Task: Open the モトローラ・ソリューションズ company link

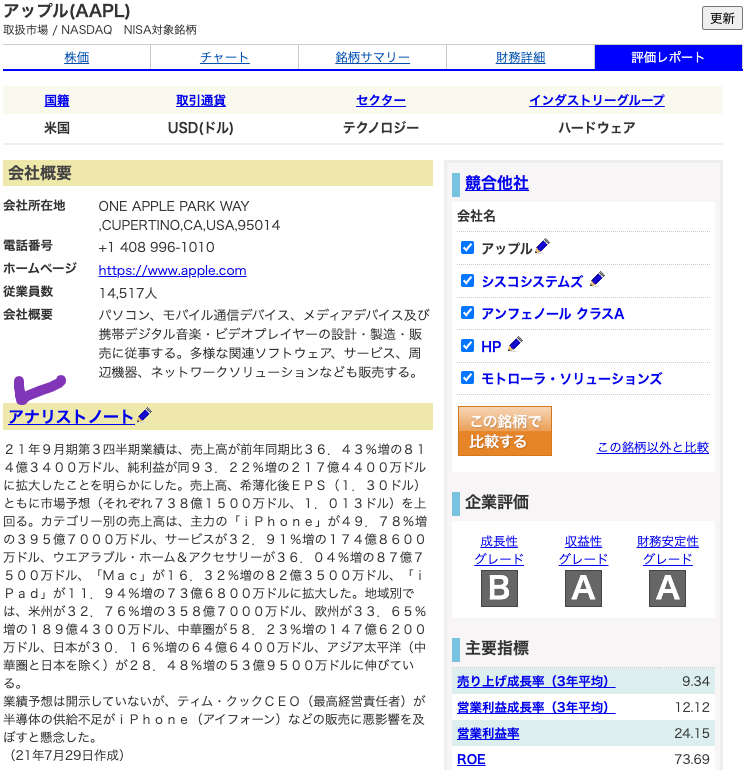Action: click(x=572, y=379)
